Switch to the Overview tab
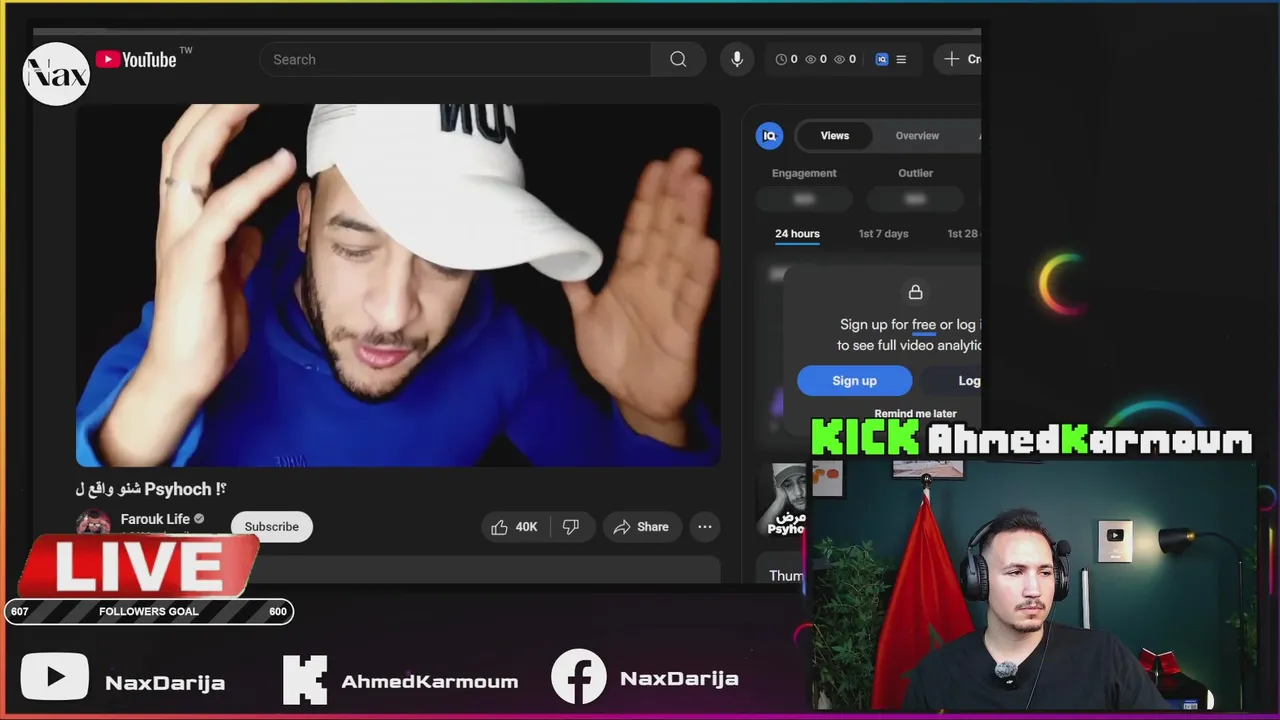Viewport: 1280px width, 720px height. [x=917, y=136]
